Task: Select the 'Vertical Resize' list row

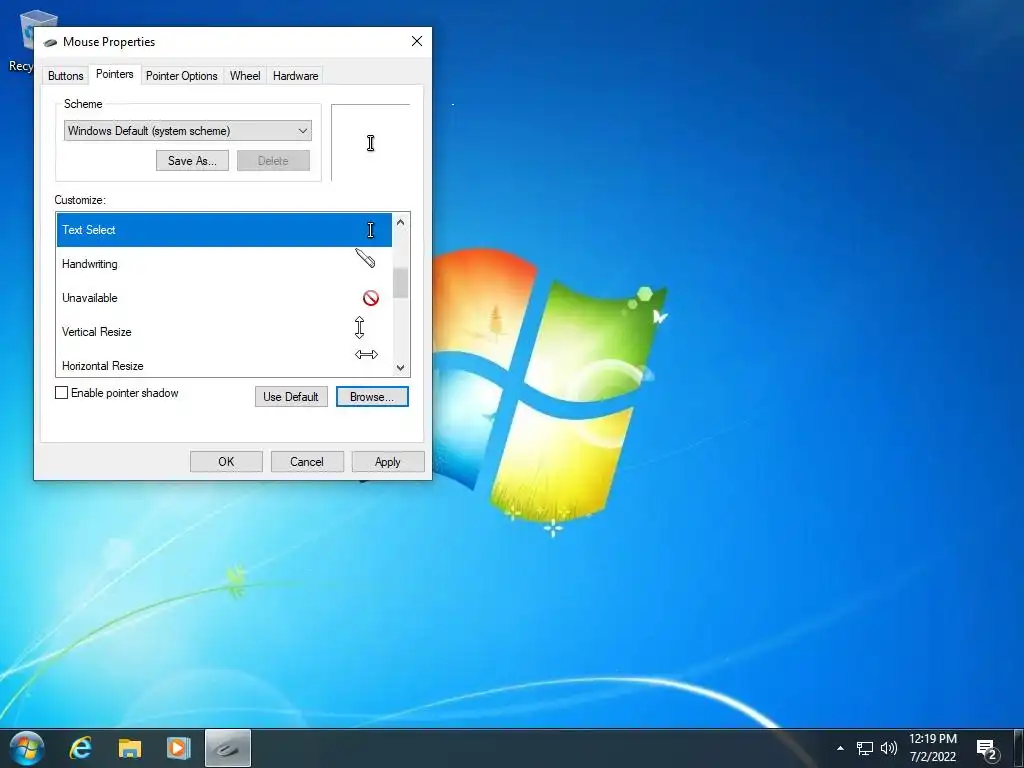Action: pos(224,332)
